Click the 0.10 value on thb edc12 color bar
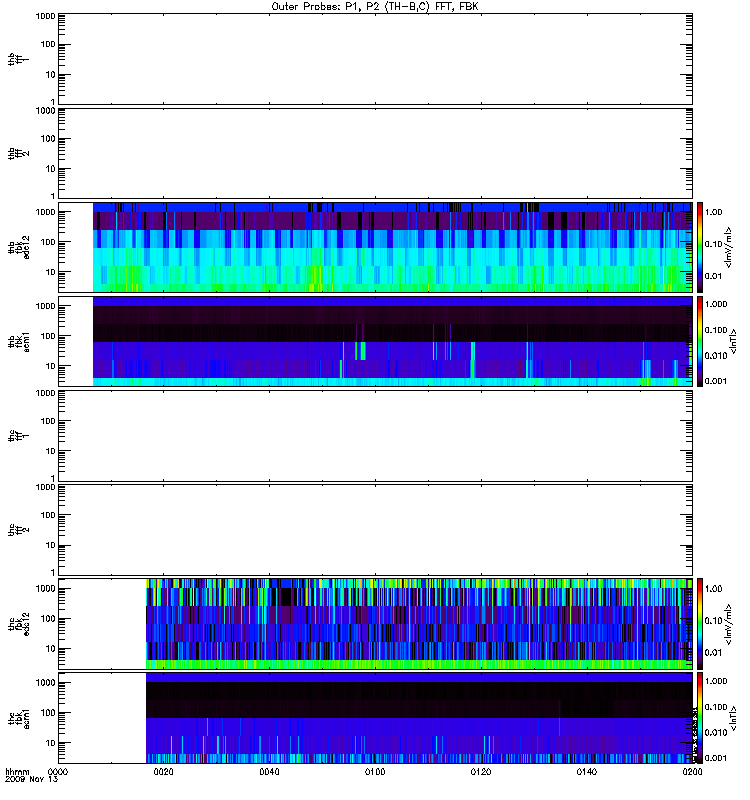 [x=713, y=244]
